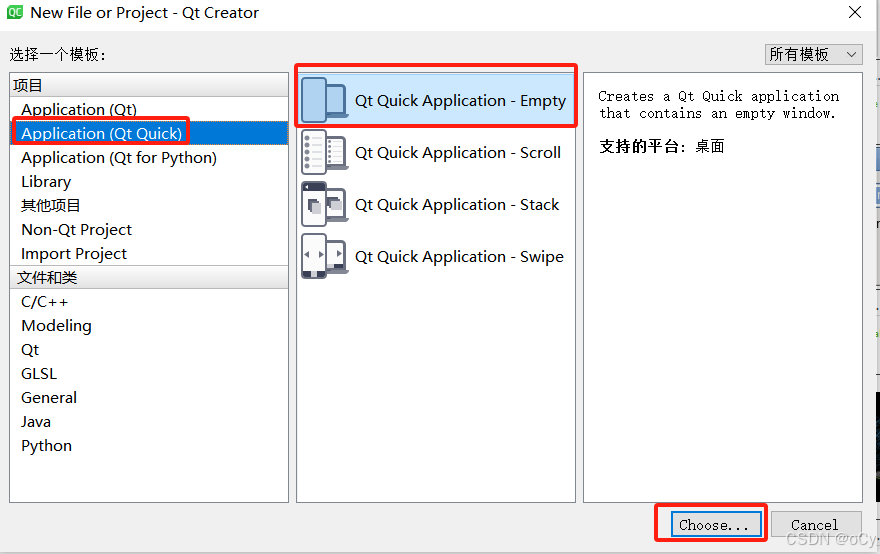
Task: Select the Java files category
Action: coord(149,422)
